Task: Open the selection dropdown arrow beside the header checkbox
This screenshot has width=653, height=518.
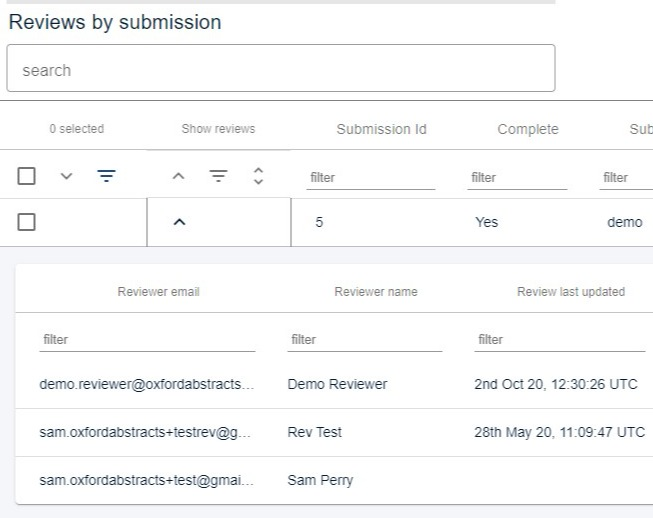Action: [67, 177]
